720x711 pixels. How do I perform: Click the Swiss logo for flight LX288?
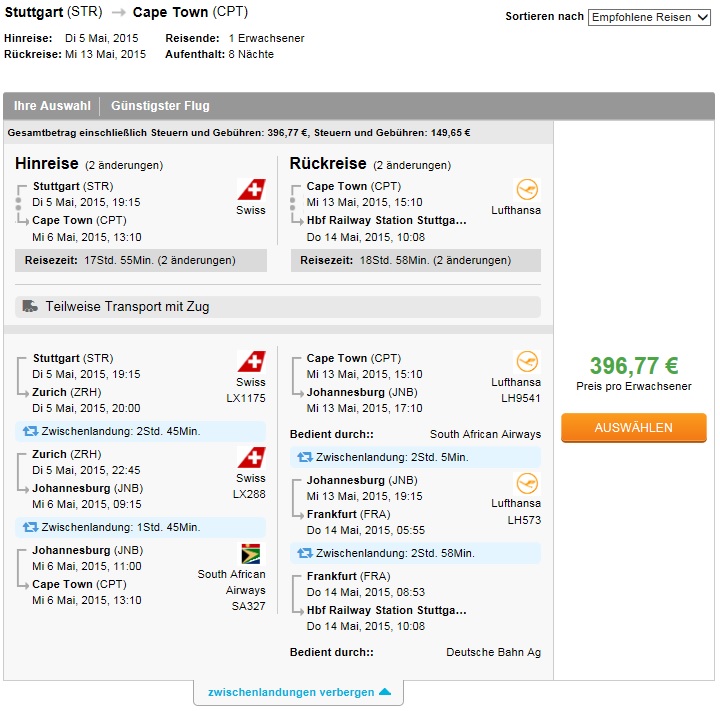251,458
